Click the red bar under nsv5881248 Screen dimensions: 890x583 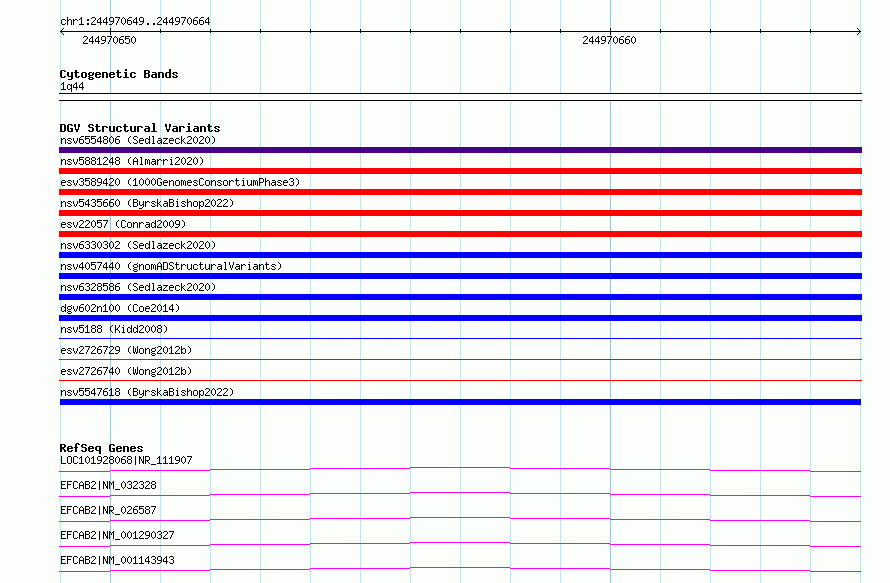point(460,171)
